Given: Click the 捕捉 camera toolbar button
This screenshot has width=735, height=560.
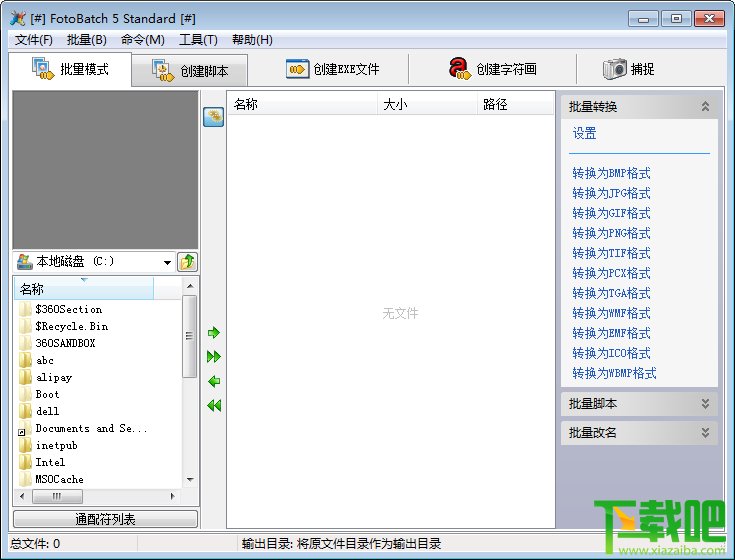Looking at the screenshot, I should (628, 69).
